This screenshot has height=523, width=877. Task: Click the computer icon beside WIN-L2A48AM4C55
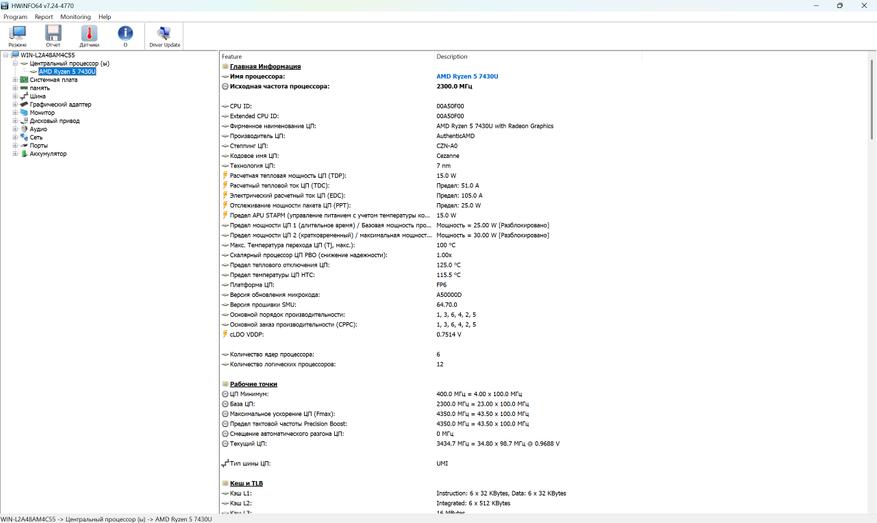(x=15, y=55)
